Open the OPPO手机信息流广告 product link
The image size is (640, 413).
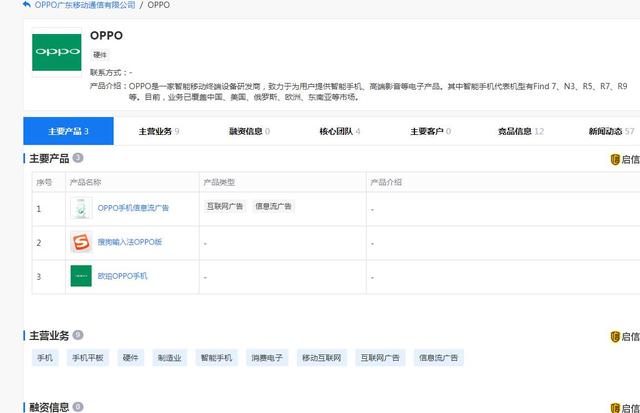point(133,208)
